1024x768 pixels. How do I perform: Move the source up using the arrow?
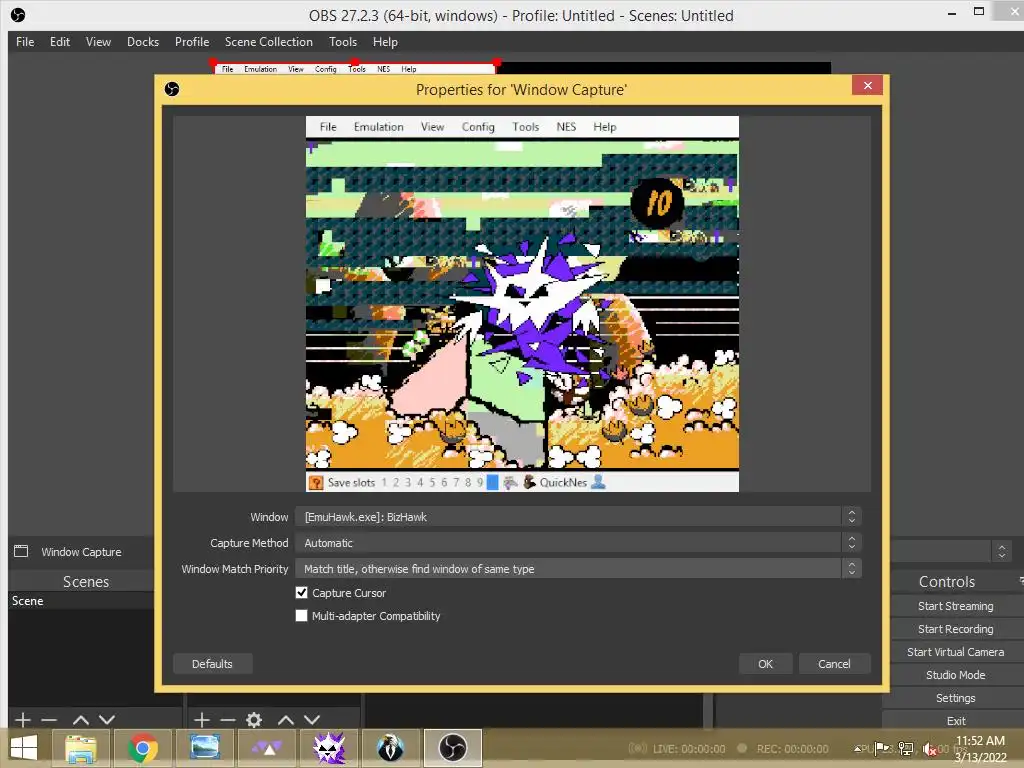point(285,720)
